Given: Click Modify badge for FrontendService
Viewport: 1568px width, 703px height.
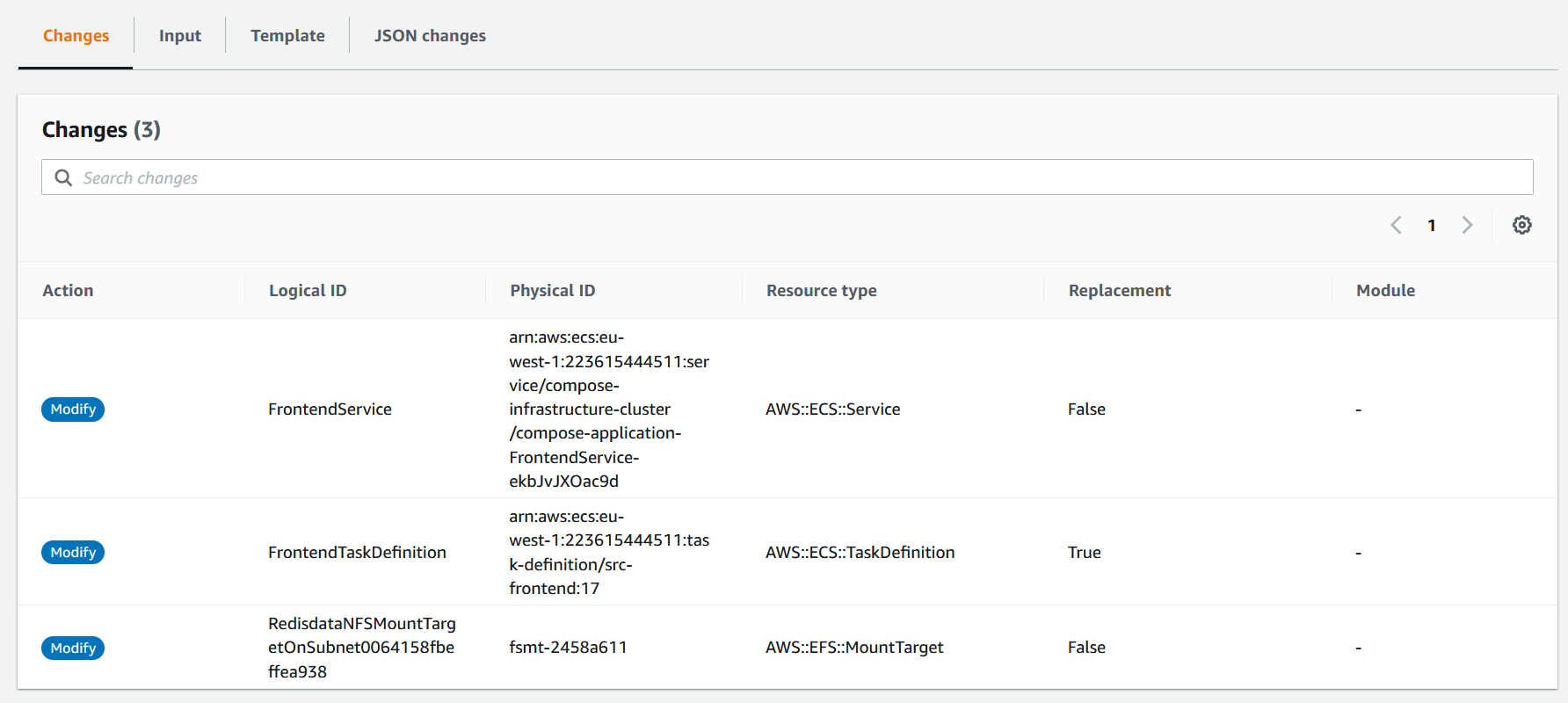Looking at the screenshot, I should pos(73,409).
